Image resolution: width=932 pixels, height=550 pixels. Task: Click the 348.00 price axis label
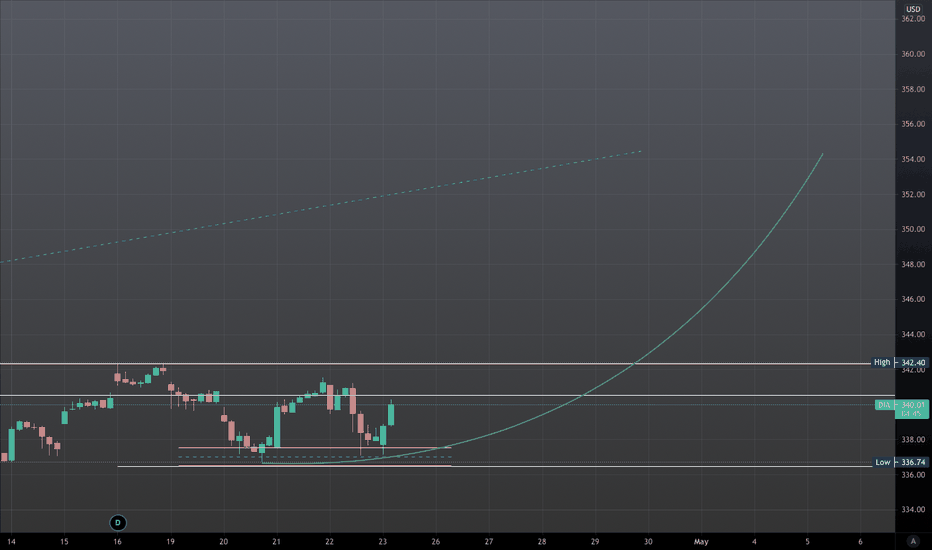click(x=913, y=264)
